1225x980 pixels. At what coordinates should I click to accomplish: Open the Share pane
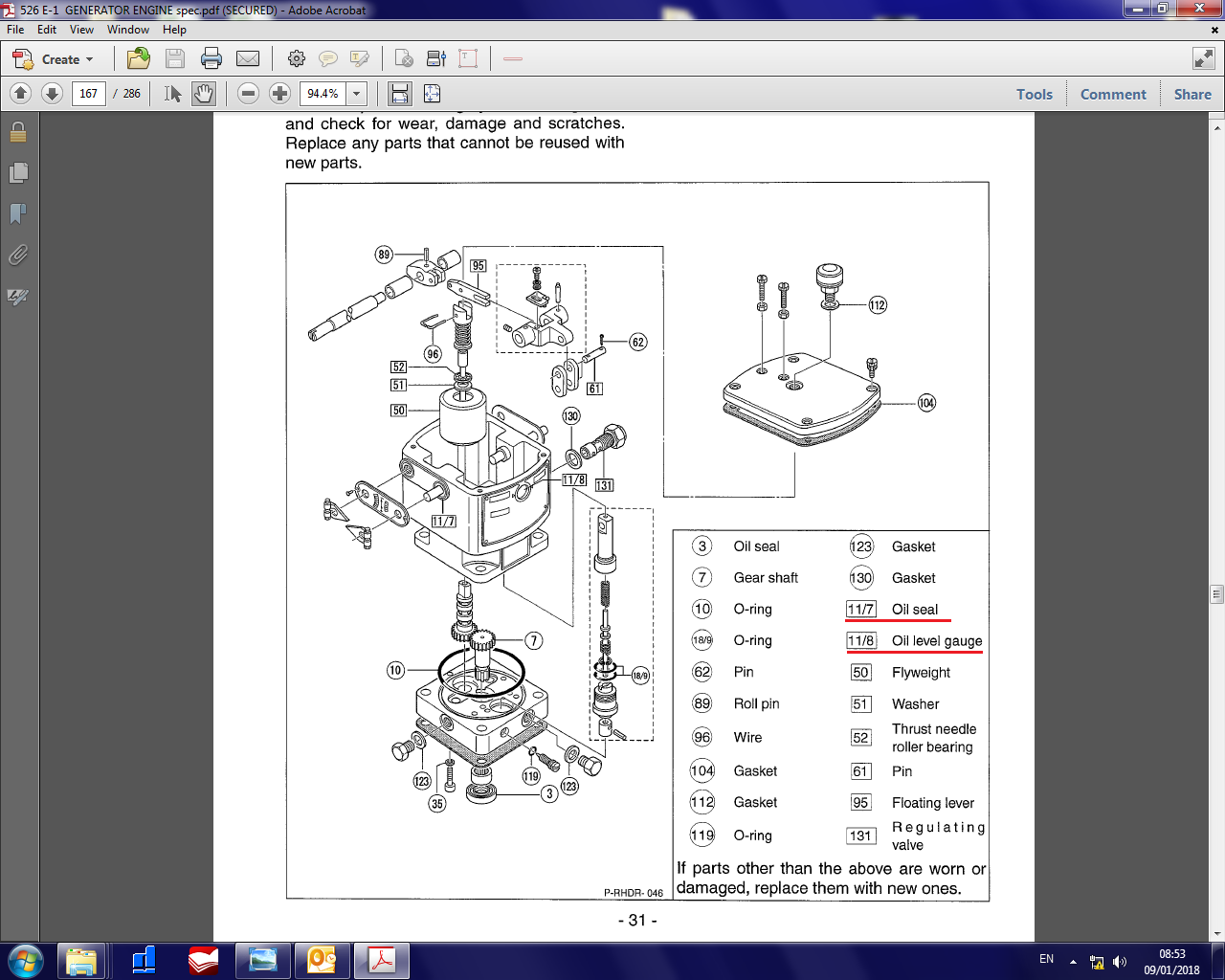1192,94
